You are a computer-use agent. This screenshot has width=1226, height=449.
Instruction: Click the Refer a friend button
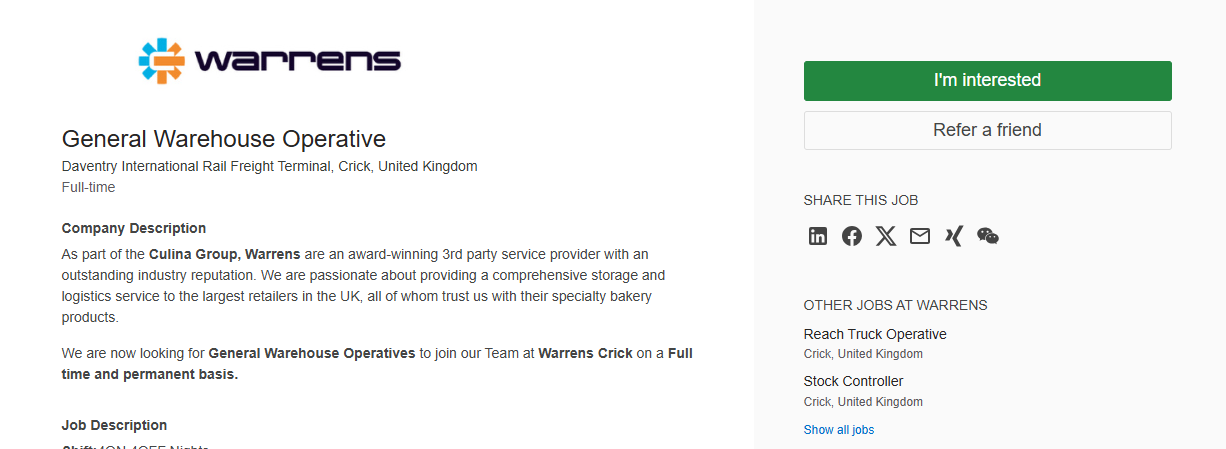click(988, 130)
